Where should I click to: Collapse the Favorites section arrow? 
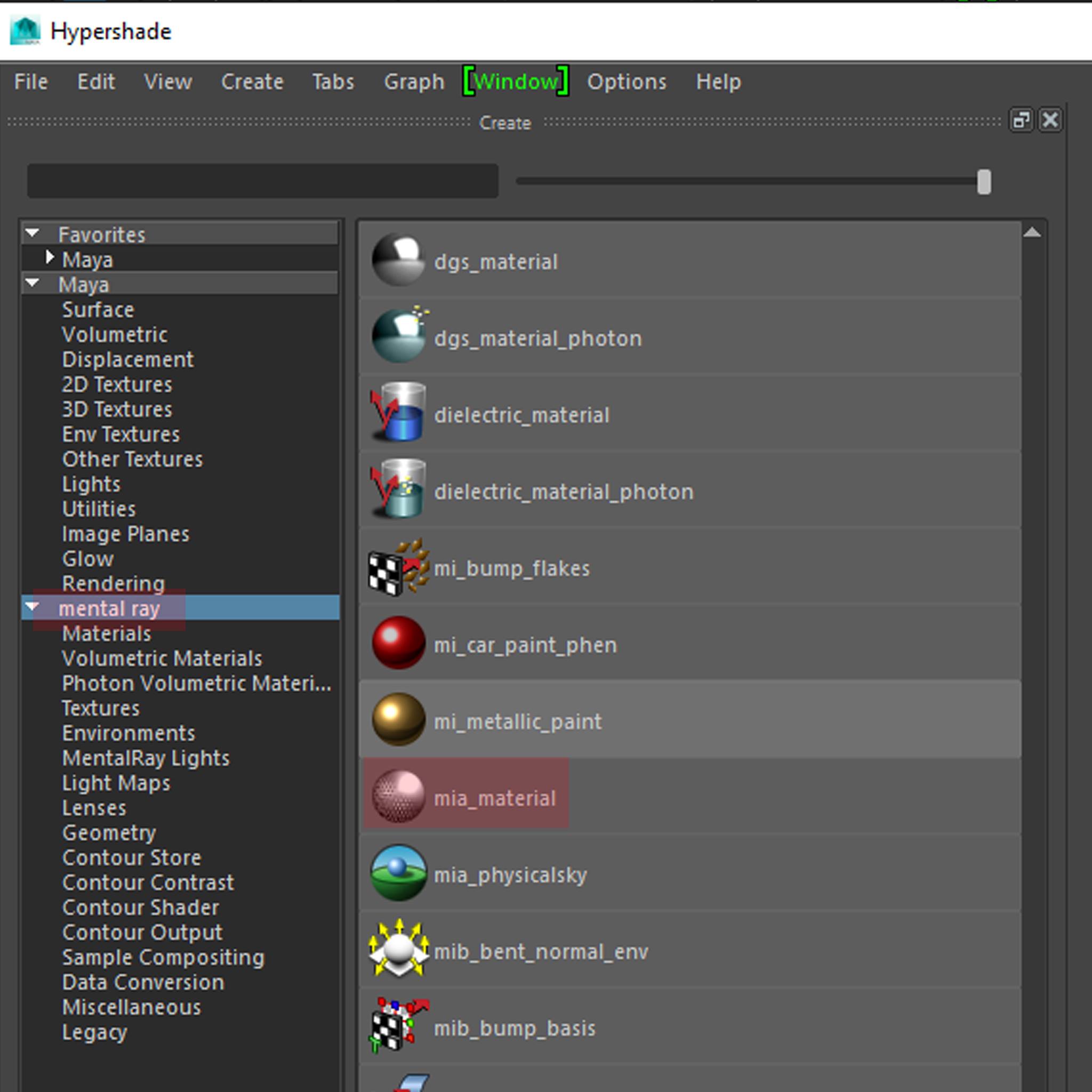[x=33, y=234]
